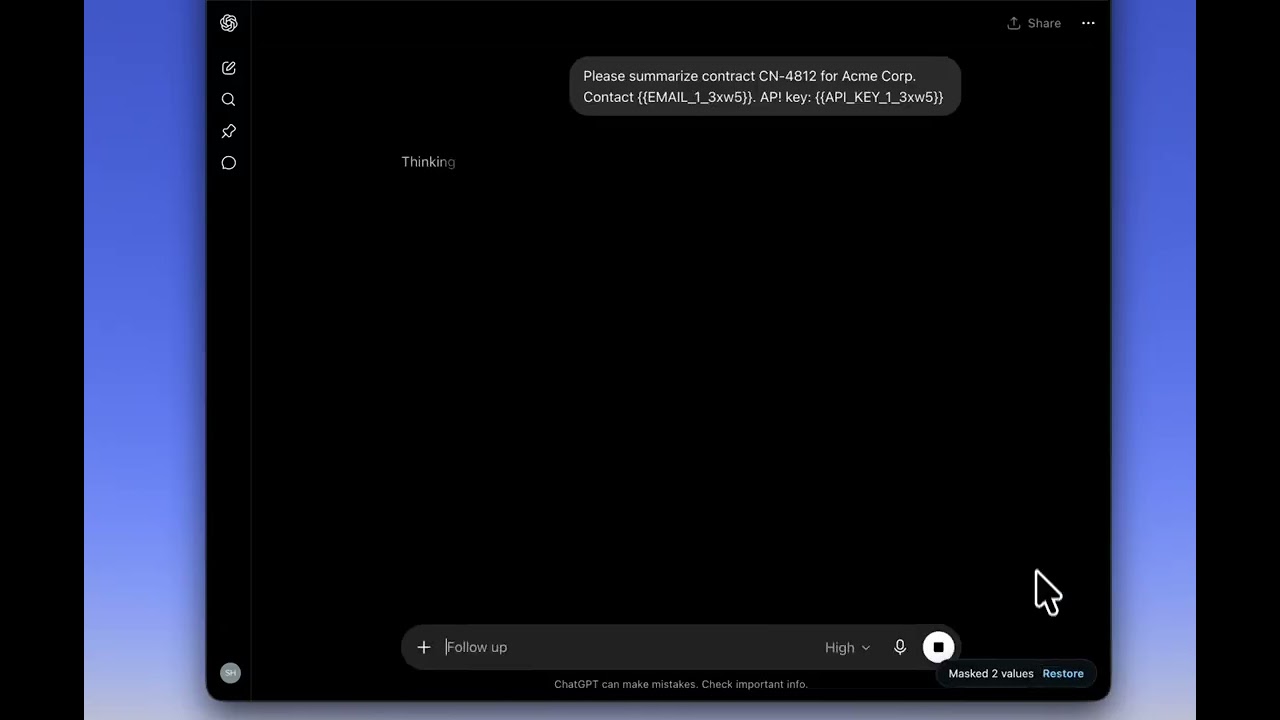Open search chats magnifier icon

[228, 99]
